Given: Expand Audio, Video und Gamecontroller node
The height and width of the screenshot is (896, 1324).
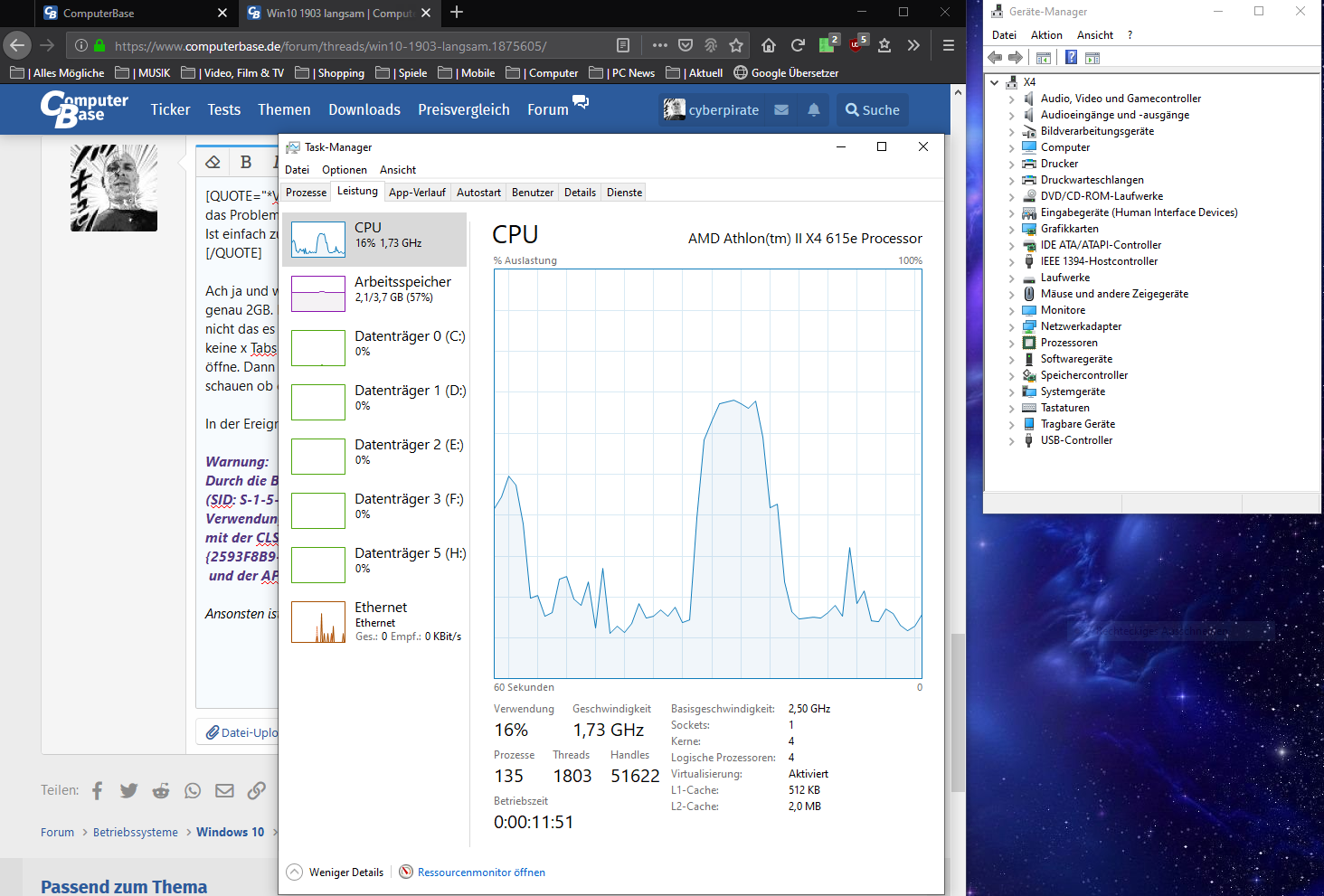Looking at the screenshot, I should 1012,99.
